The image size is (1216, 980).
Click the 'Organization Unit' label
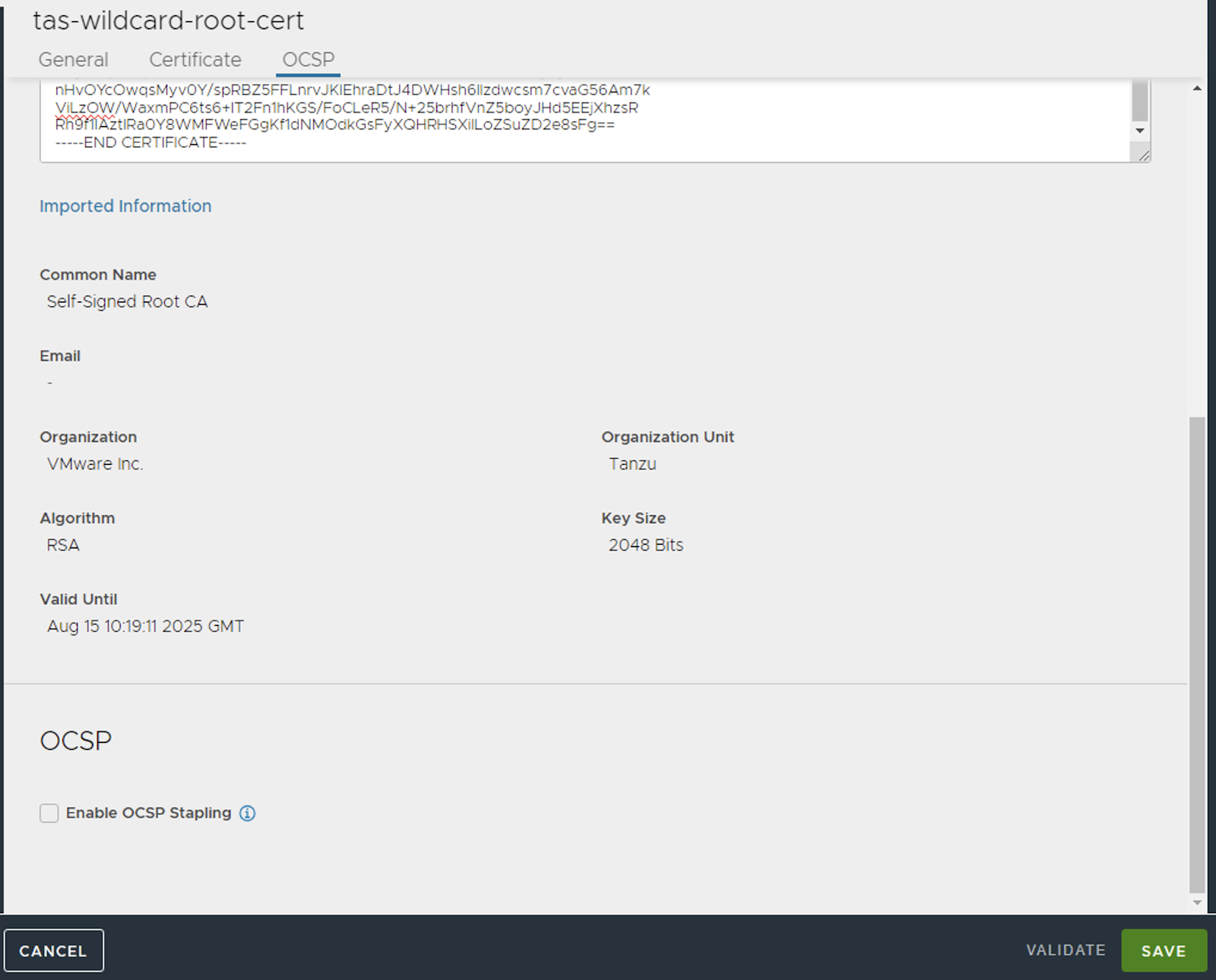[668, 438]
